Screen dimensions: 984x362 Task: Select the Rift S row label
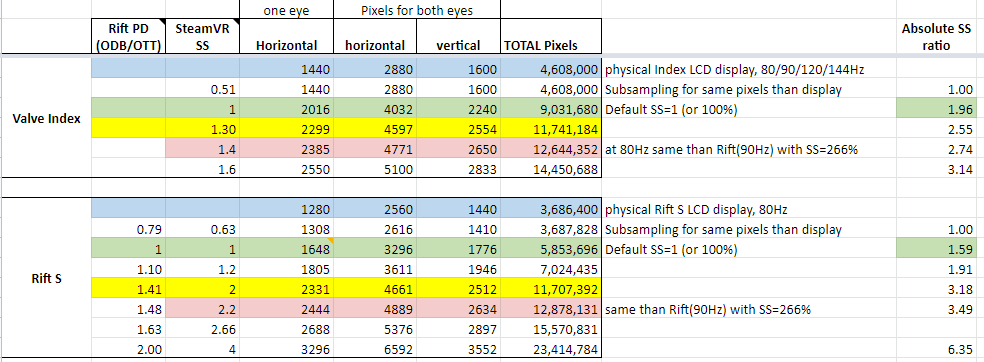[x=46, y=280]
